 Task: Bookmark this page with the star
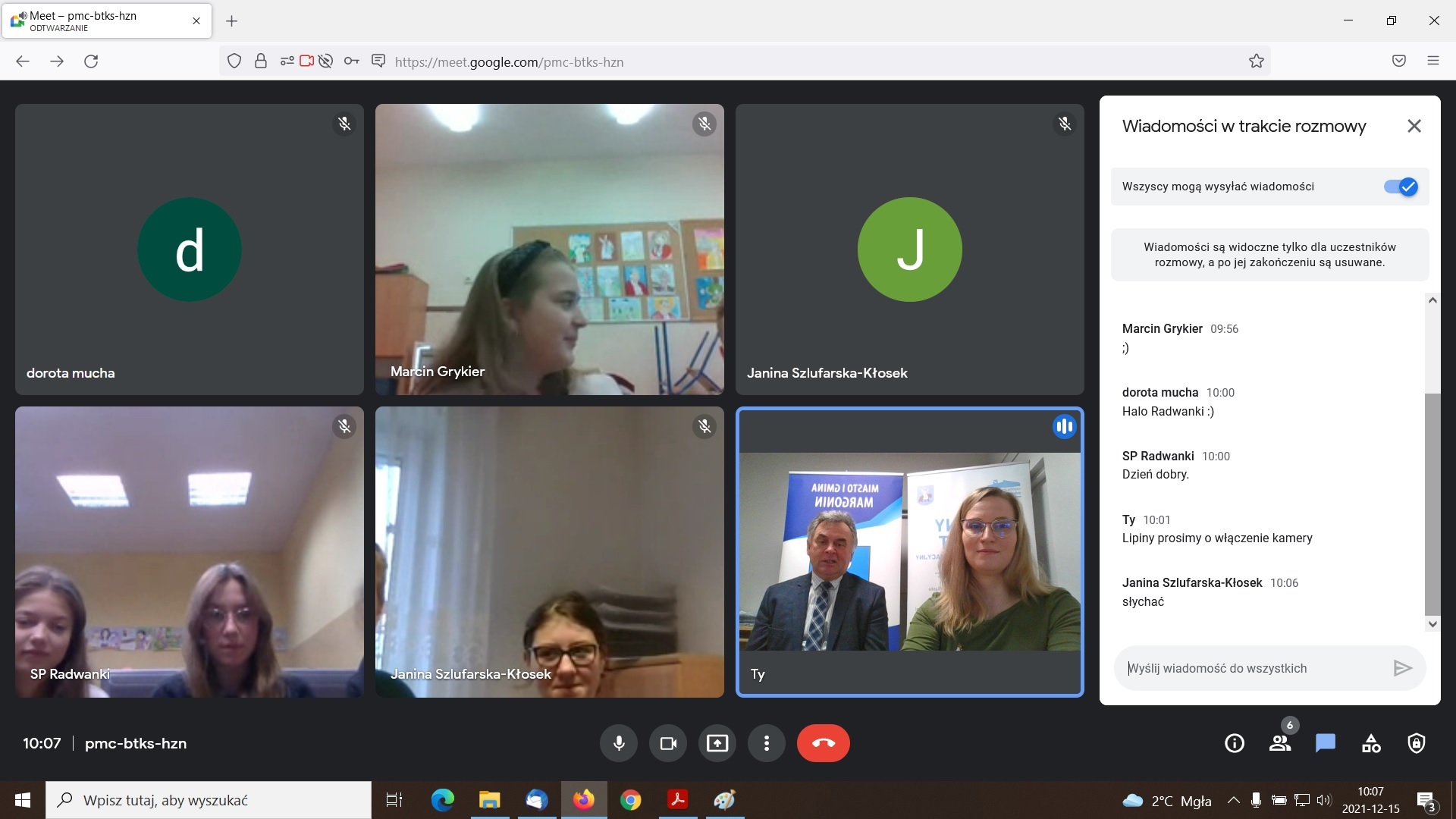pyautogui.click(x=1257, y=61)
